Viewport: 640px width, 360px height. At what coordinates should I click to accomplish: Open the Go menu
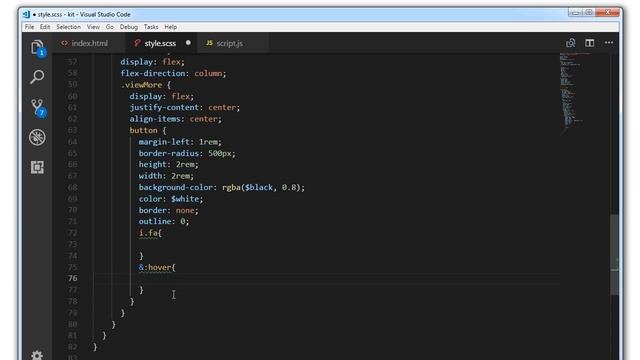click(110, 27)
